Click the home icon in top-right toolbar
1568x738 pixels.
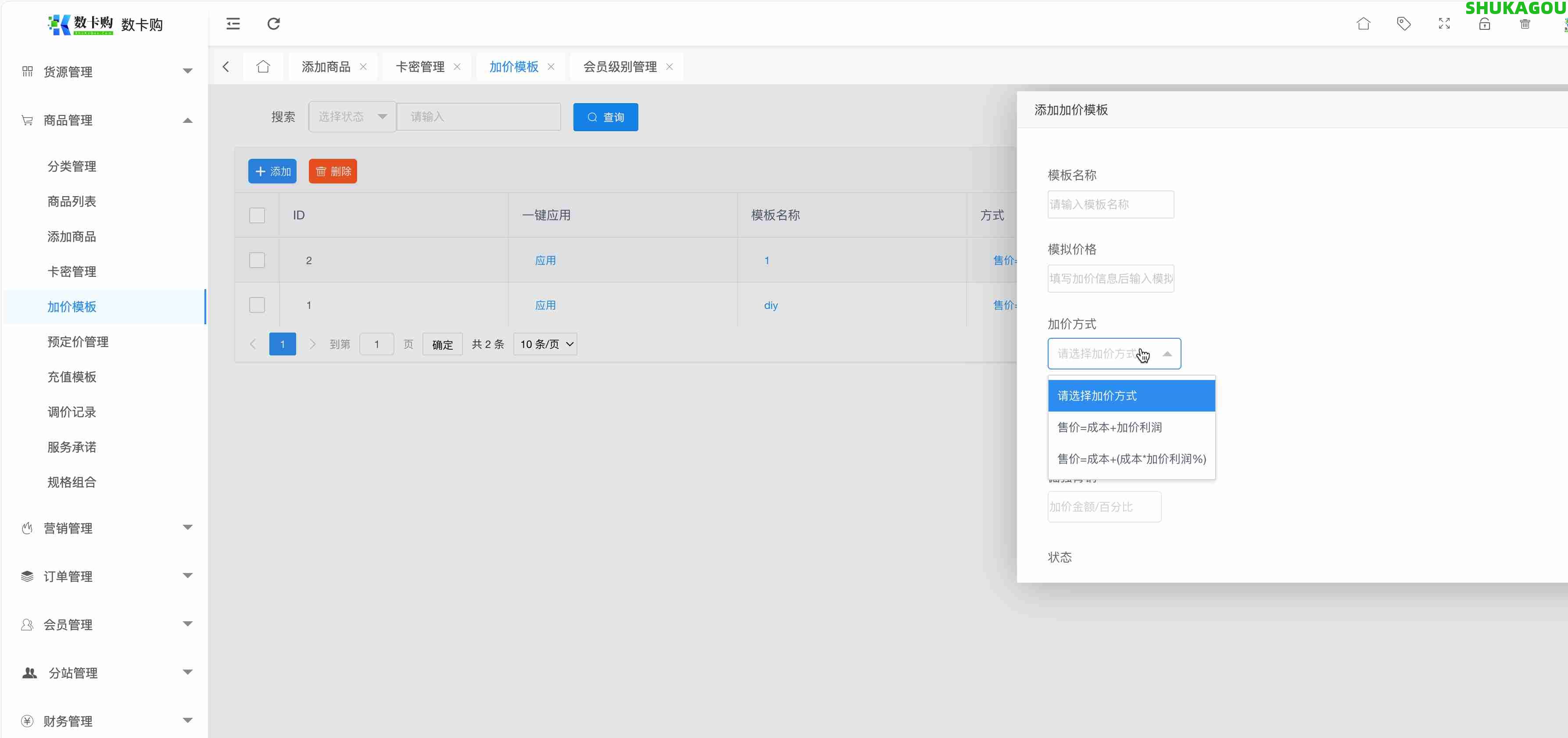pyautogui.click(x=1364, y=24)
